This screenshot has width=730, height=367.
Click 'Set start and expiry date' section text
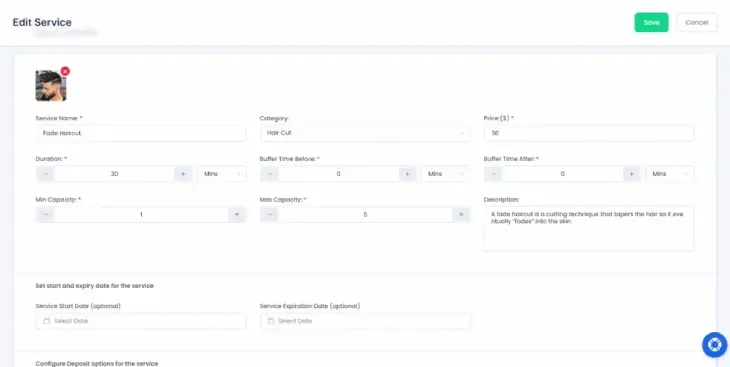click(x=95, y=285)
